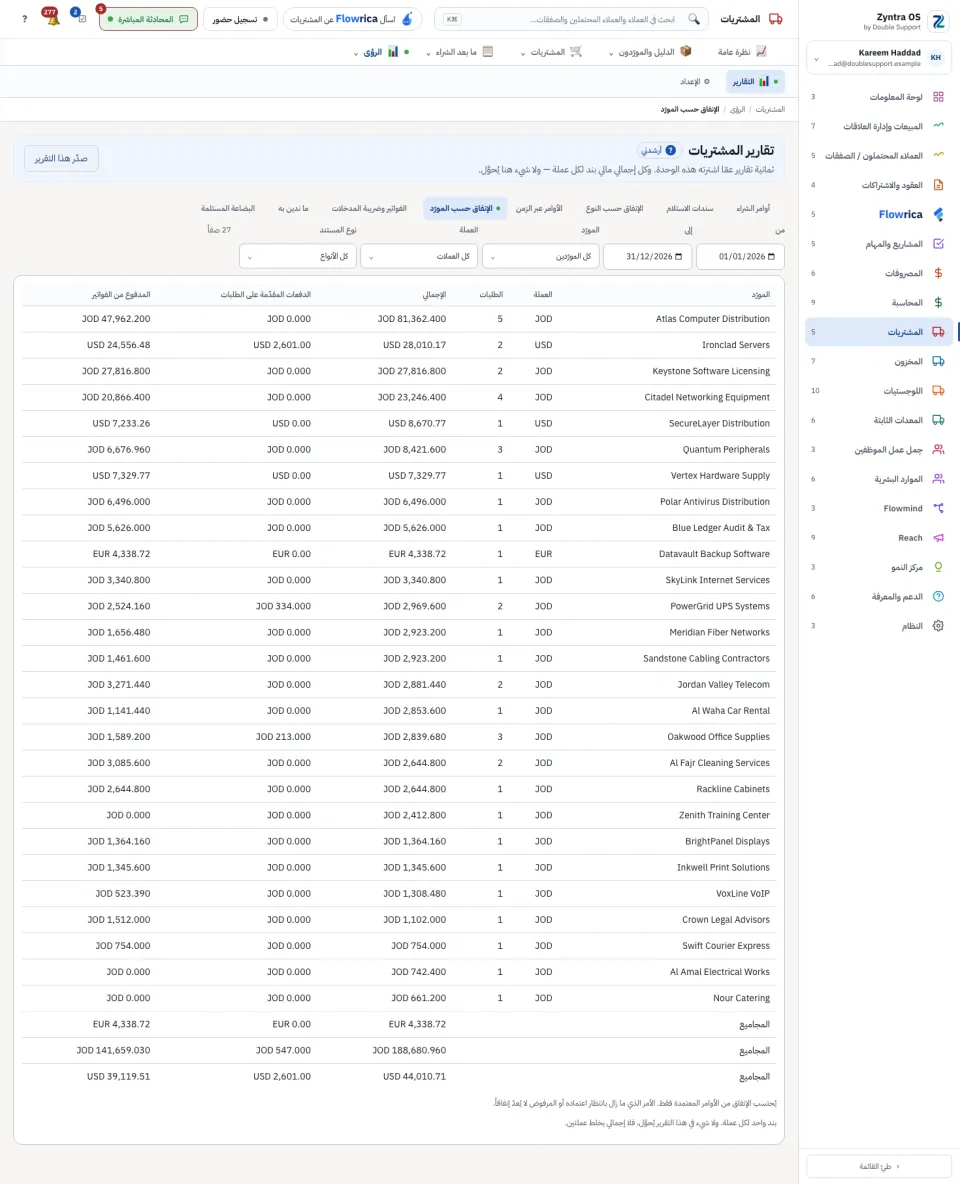Open the كل الأنواع document type dropdown

click(298, 257)
